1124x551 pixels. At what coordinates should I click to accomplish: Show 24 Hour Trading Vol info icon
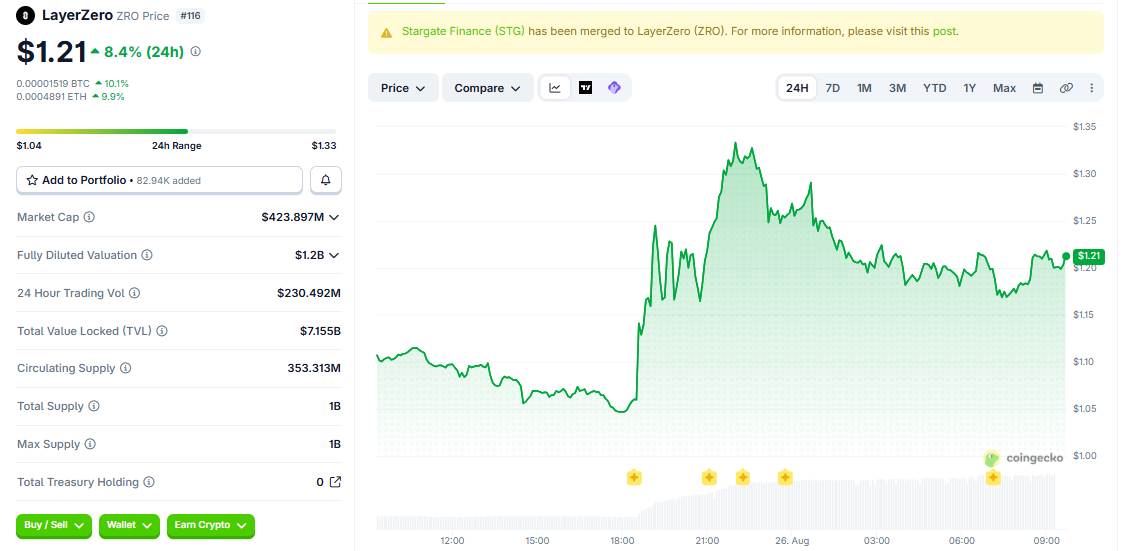click(134, 293)
